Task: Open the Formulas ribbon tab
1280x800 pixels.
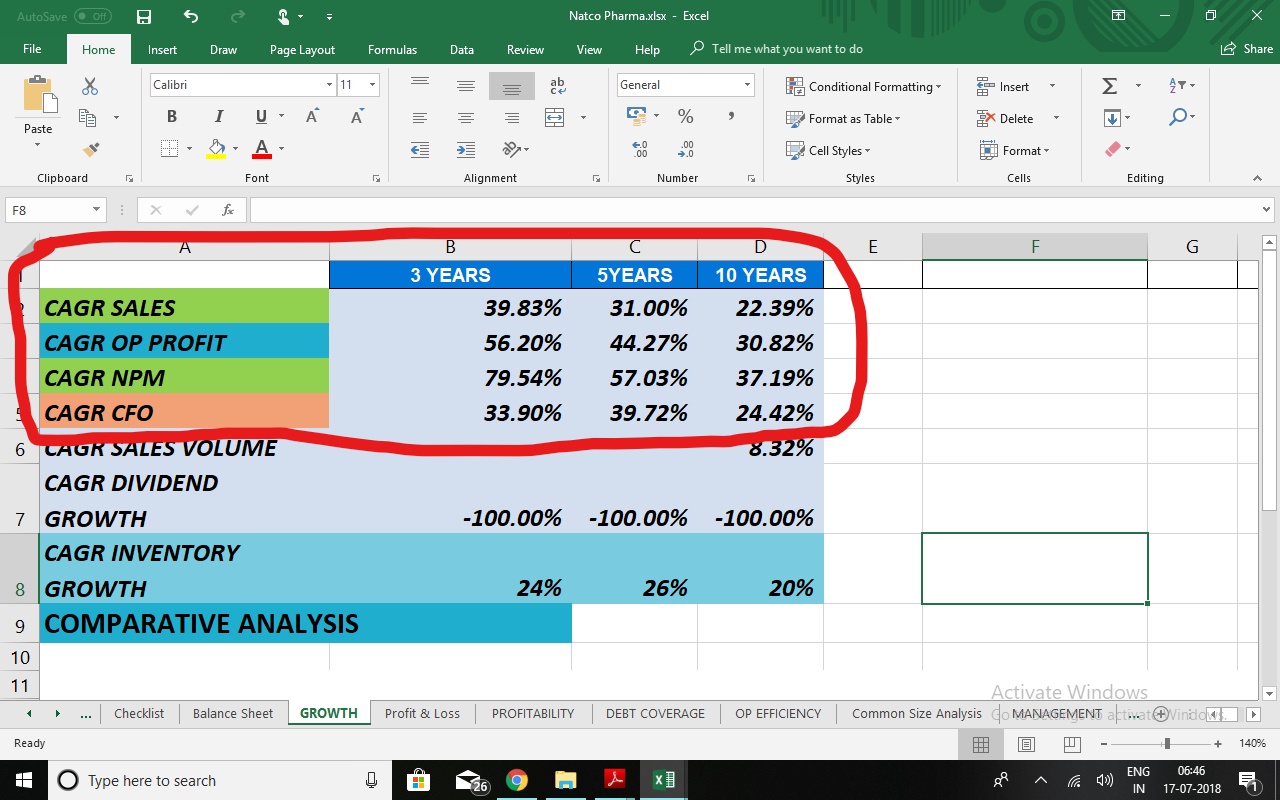Action: point(392,49)
